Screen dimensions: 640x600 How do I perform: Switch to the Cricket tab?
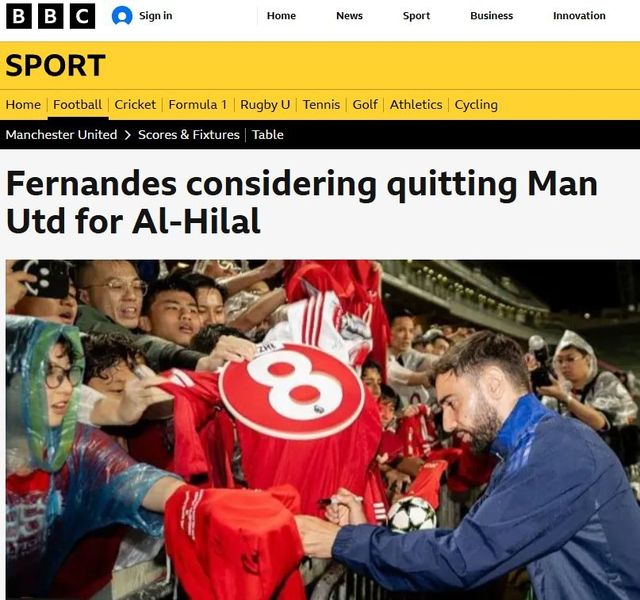click(x=135, y=104)
